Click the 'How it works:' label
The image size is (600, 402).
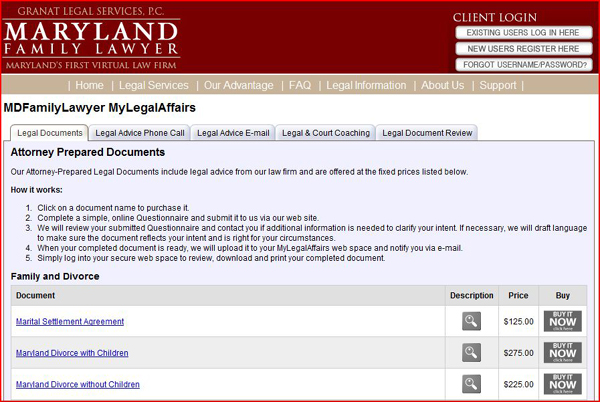pos(36,190)
